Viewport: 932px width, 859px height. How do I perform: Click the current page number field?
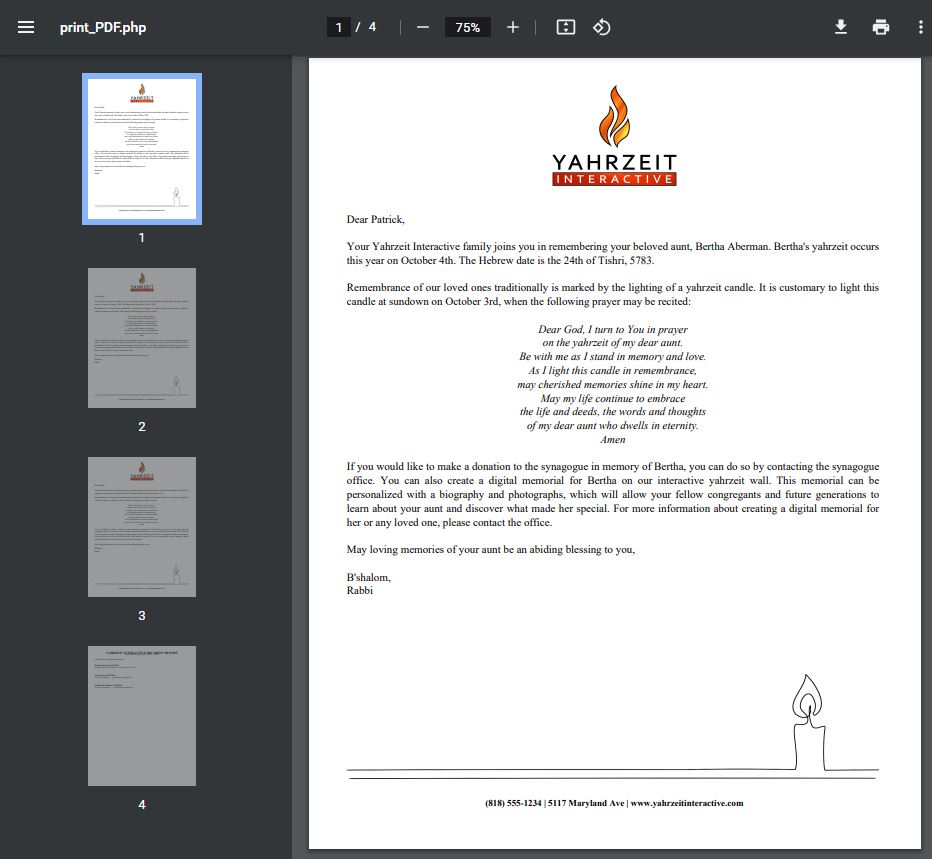pyautogui.click(x=339, y=27)
